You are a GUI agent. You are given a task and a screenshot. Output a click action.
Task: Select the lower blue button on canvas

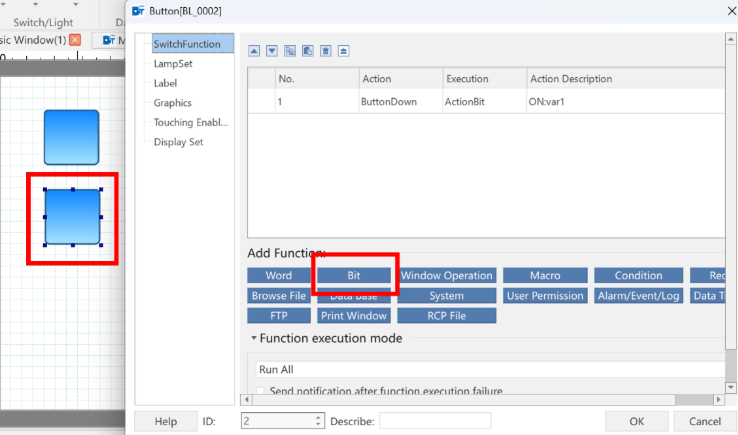(x=72, y=217)
